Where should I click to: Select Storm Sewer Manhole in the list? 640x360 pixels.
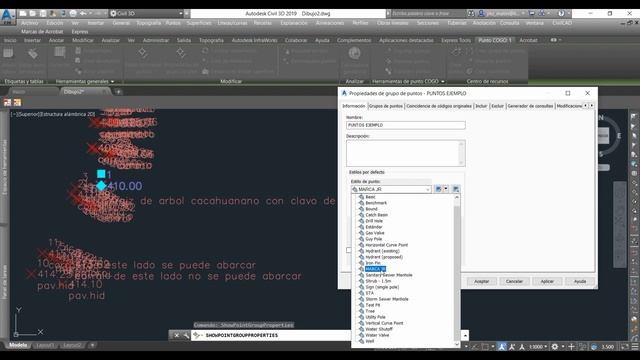(x=387, y=299)
